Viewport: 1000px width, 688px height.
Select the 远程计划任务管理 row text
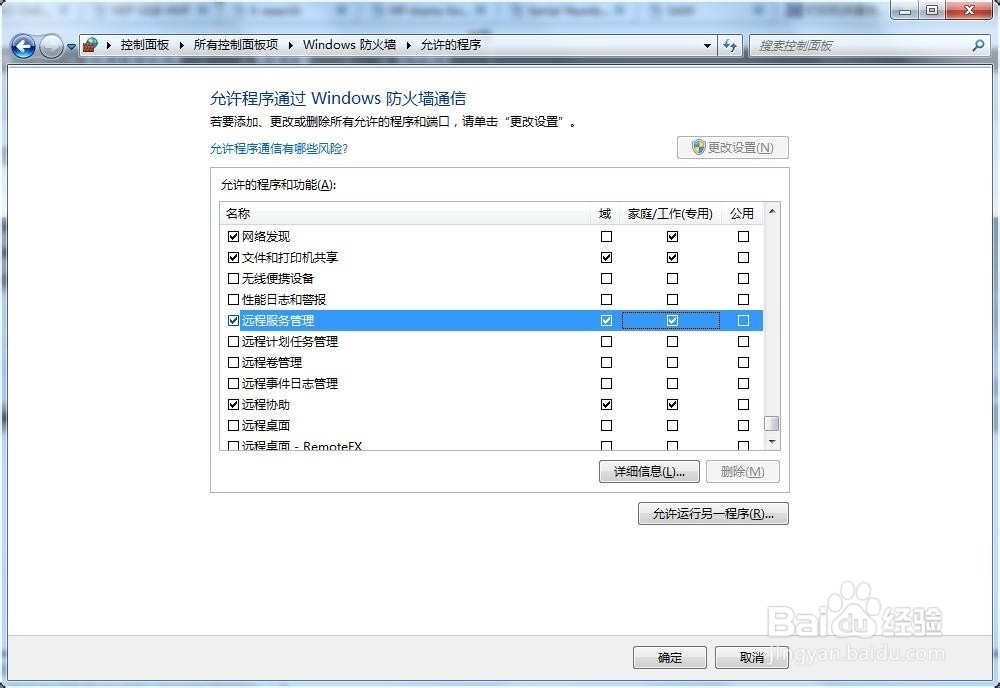point(290,342)
